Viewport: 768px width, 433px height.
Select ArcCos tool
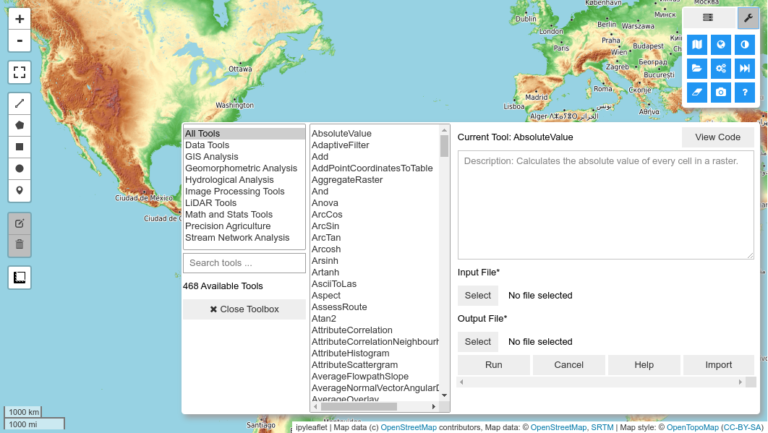click(375, 215)
